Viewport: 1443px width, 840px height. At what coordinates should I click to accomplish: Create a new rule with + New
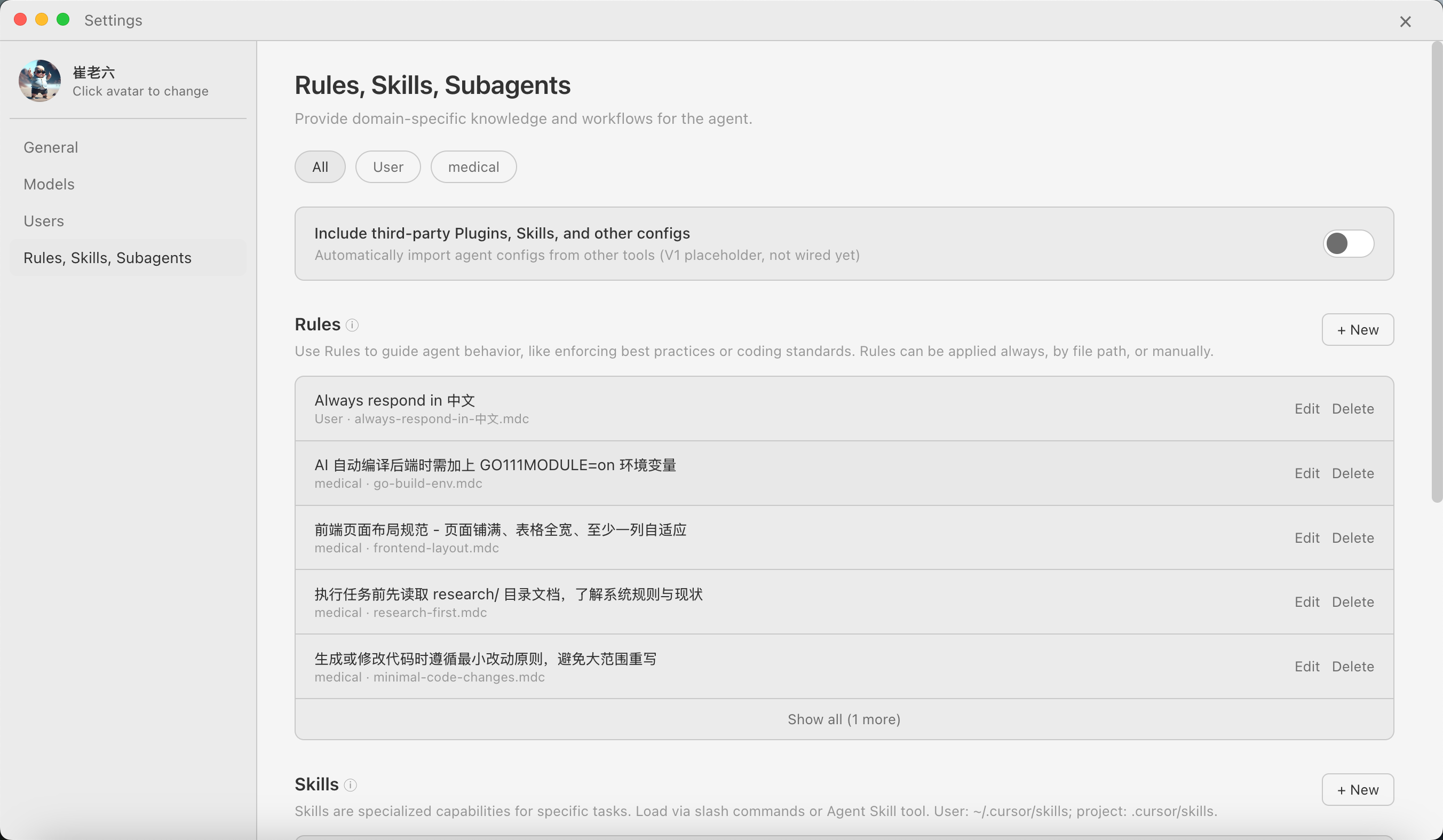click(x=1358, y=330)
